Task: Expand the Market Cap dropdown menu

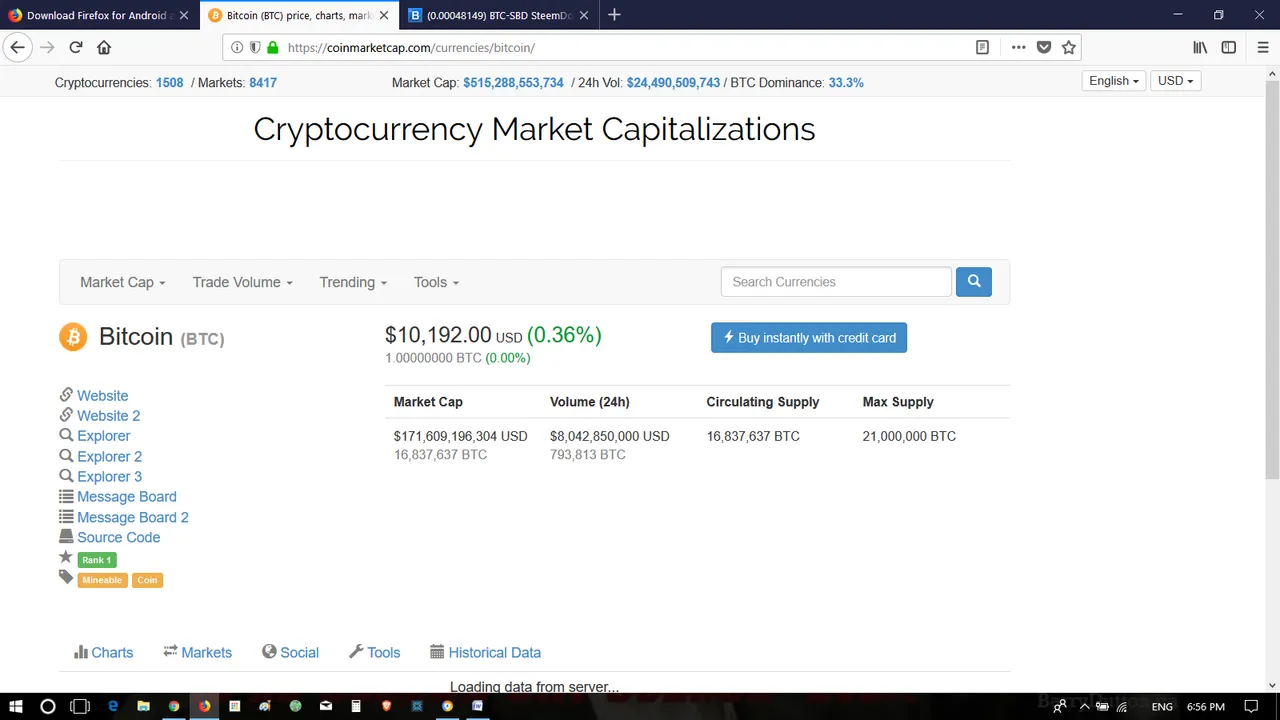Action: point(122,282)
